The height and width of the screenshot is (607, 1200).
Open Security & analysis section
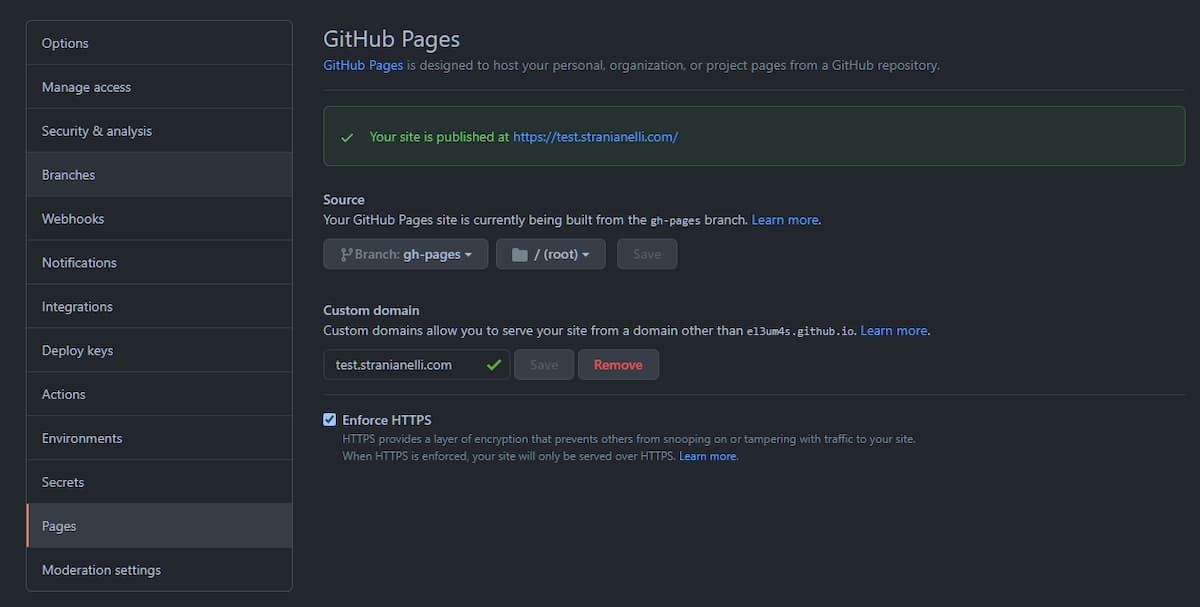(159, 131)
